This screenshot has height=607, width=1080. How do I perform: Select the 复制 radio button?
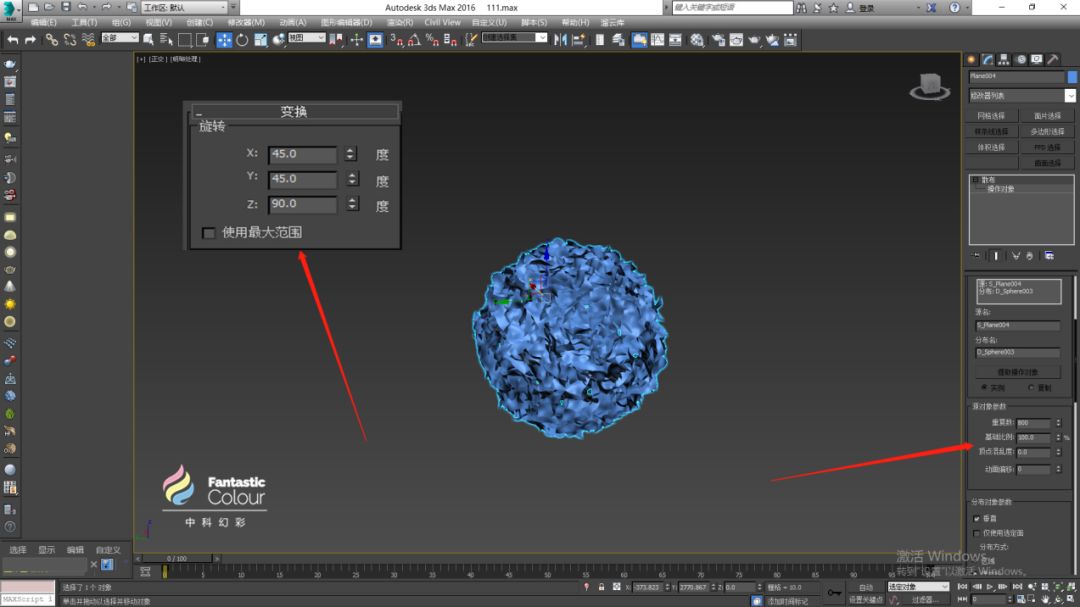click(x=1033, y=387)
